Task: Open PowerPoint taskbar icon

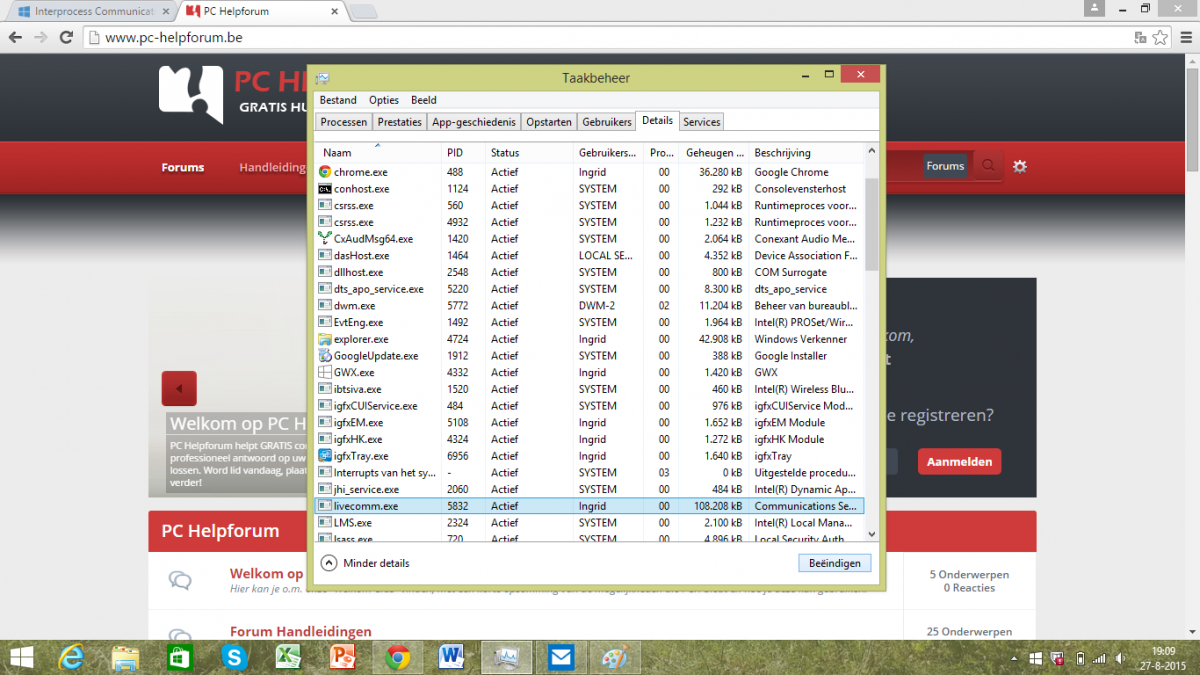Action: click(x=343, y=657)
